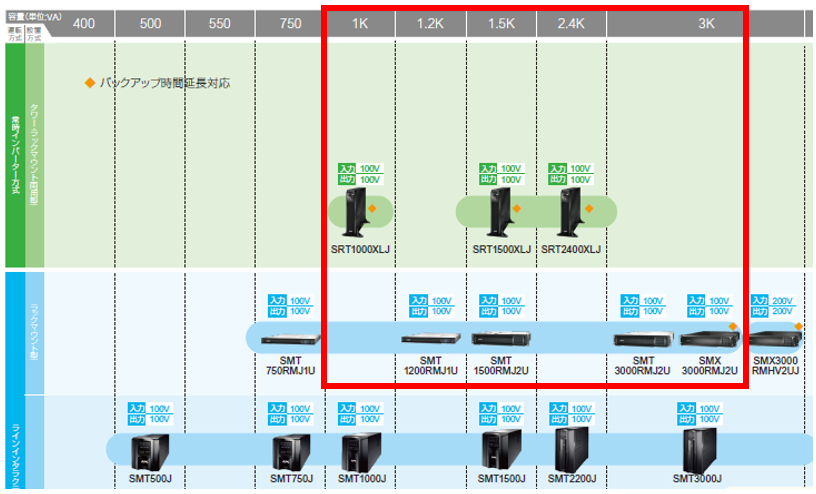Click the SMT1200RMJ1U rack UPS image
Image resolution: width=816 pixels, height=494 pixels.
pos(431,338)
